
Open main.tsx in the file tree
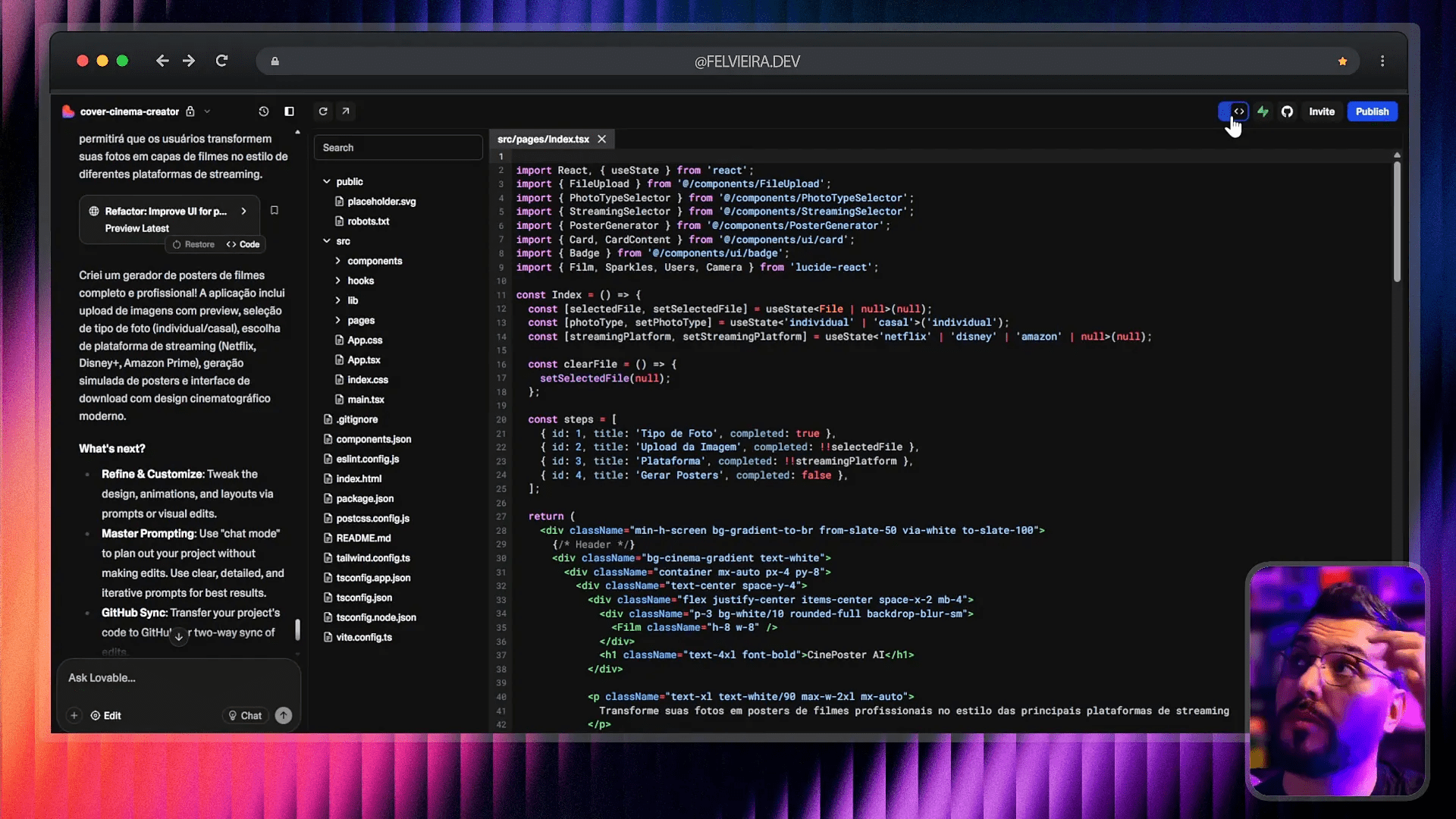click(x=366, y=400)
